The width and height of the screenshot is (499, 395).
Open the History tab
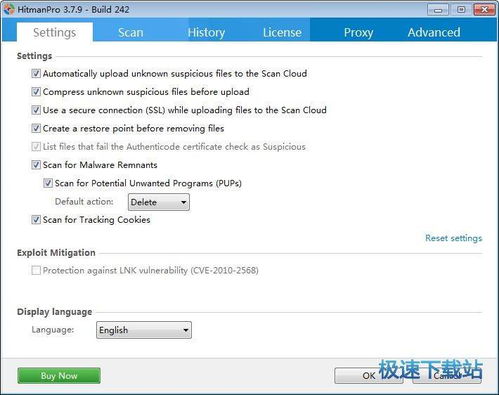point(206,32)
